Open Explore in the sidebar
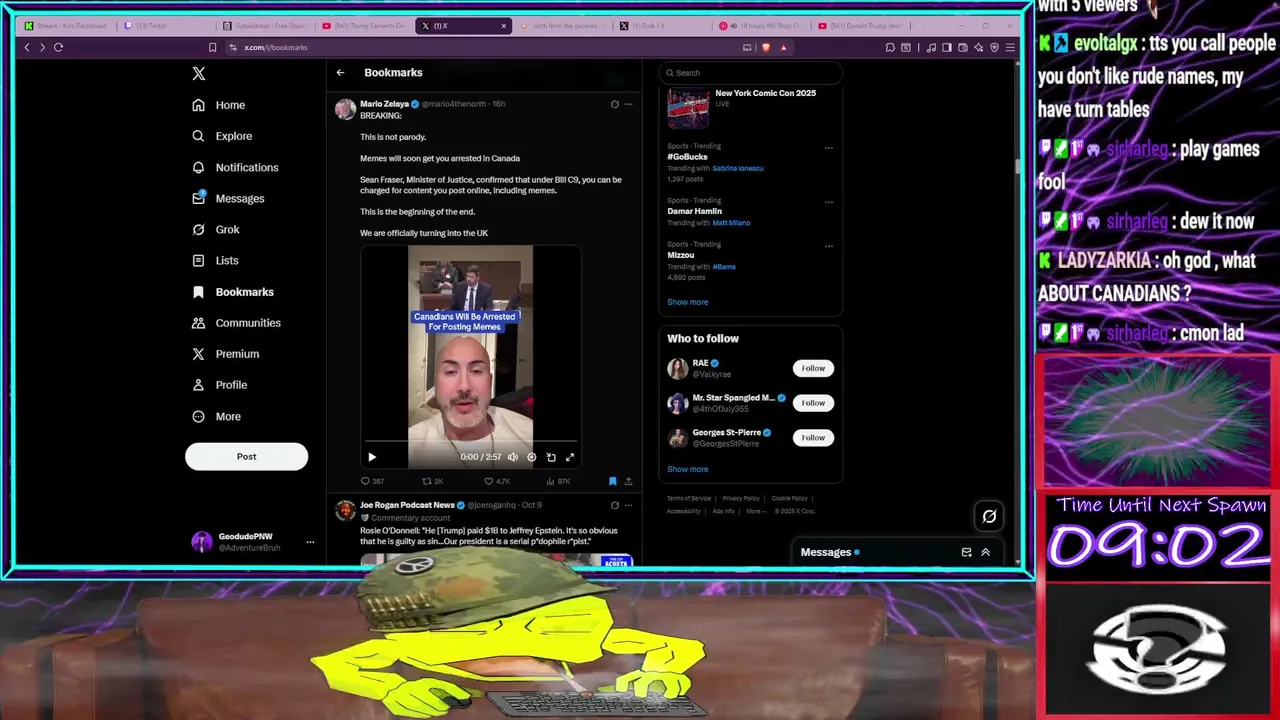Screen dimensions: 1280x720 [222, 136]
